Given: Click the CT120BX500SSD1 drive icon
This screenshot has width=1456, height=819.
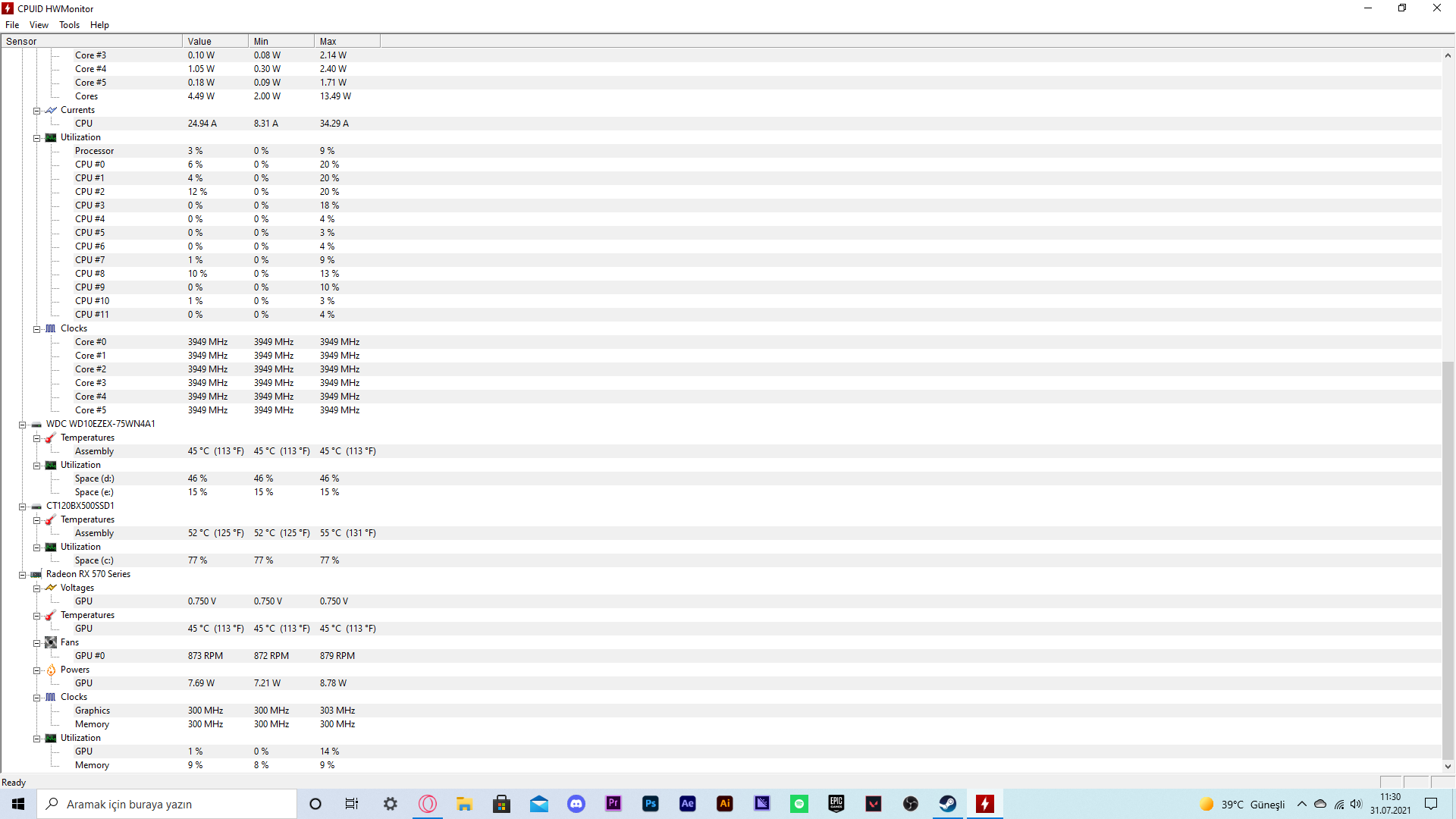Looking at the screenshot, I should point(36,506).
